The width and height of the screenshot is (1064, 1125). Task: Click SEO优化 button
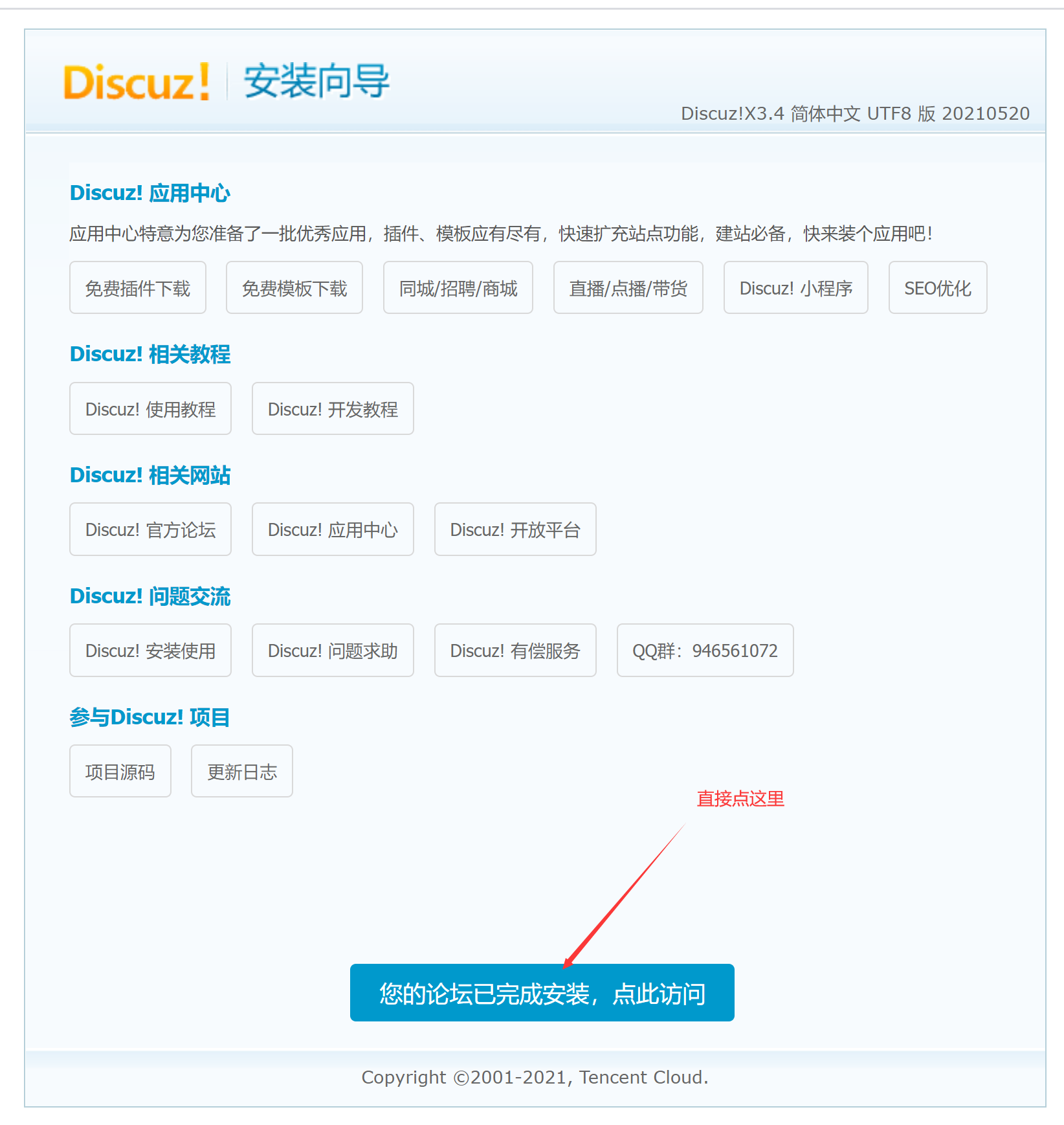[938, 288]
